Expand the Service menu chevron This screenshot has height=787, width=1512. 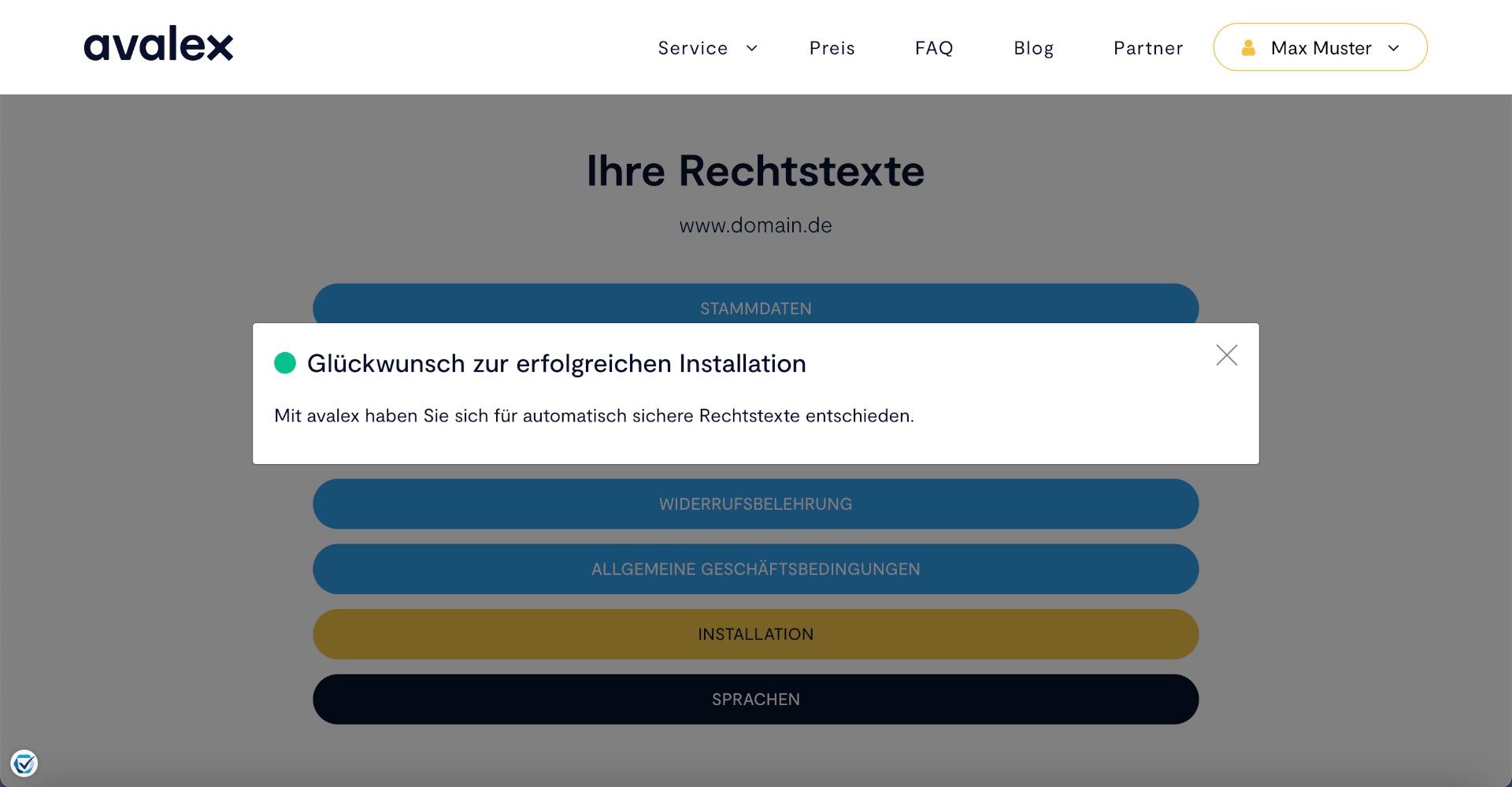751,48
